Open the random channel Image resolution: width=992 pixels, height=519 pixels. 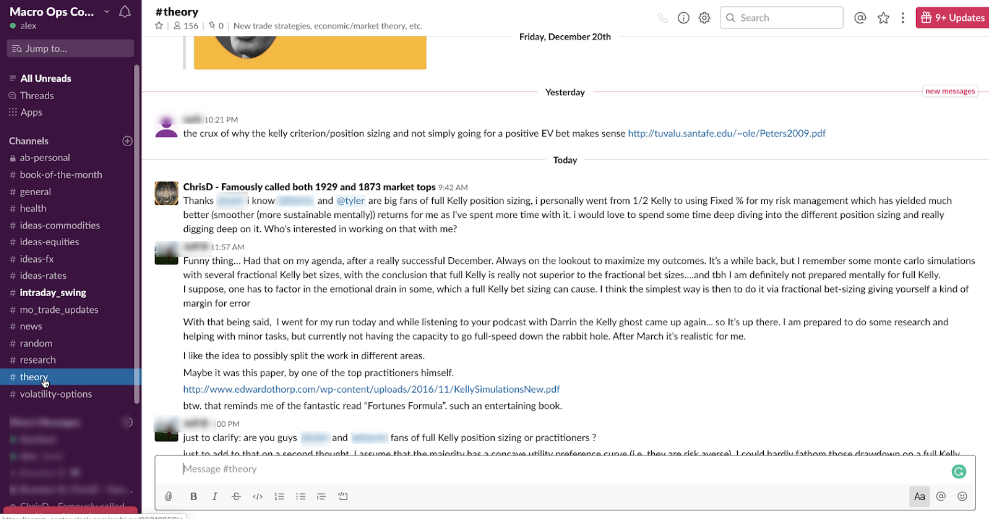pos(36,343)
